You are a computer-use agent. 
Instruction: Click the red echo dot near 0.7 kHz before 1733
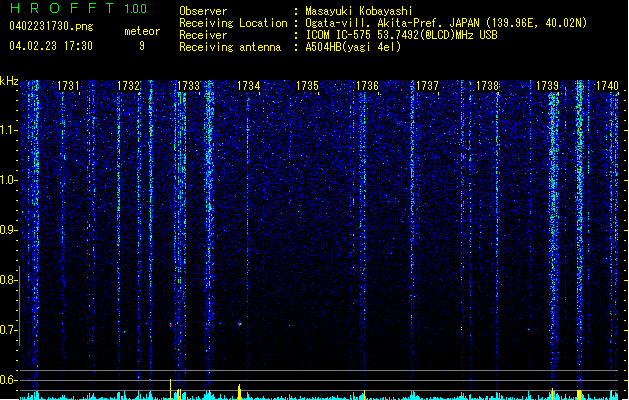tap(170, 325)
